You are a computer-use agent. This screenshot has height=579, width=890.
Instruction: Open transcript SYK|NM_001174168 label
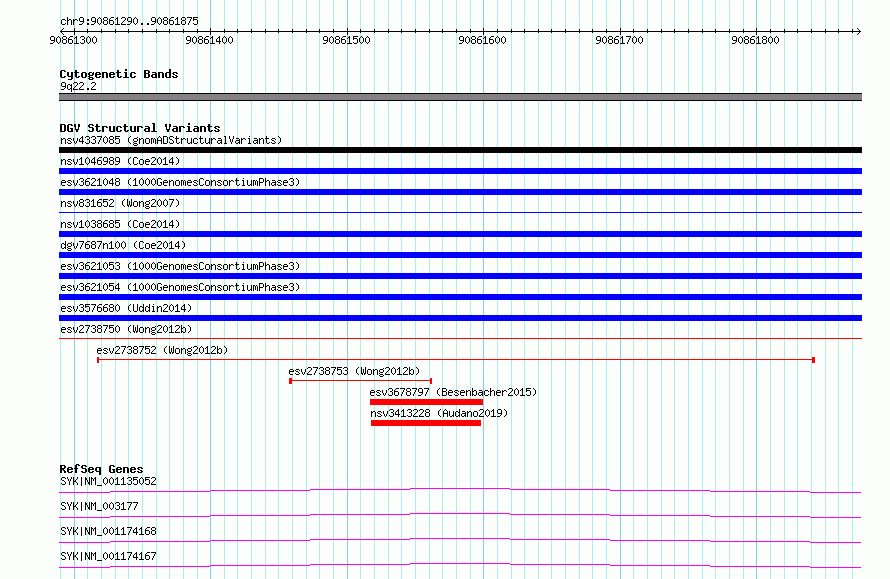tap(108, 531)
